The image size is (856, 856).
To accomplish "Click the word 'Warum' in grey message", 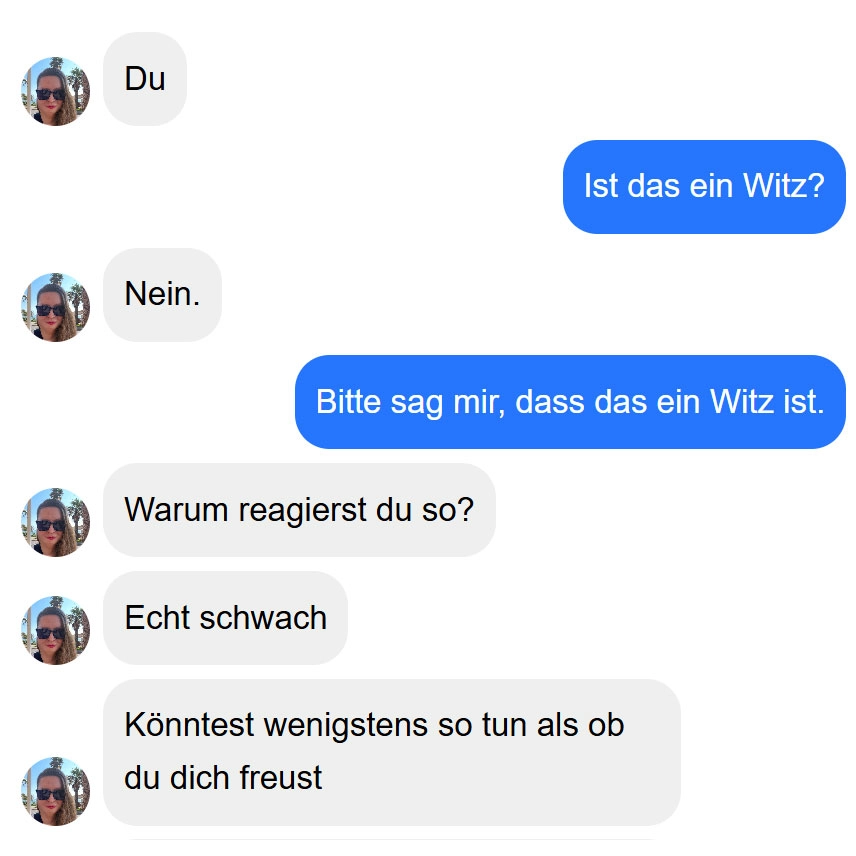I will coord(176,510).
